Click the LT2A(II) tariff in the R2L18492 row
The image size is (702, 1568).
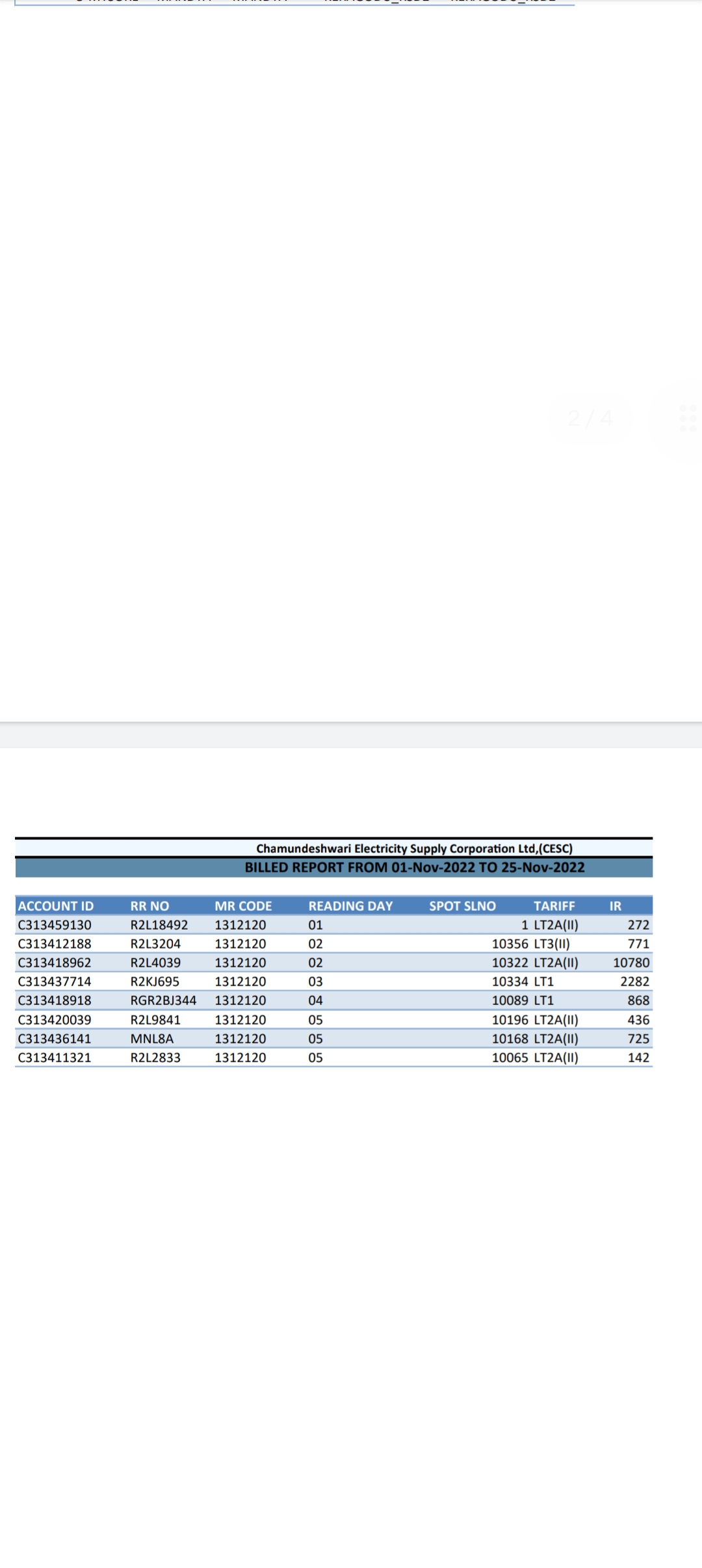coord(556,924)
